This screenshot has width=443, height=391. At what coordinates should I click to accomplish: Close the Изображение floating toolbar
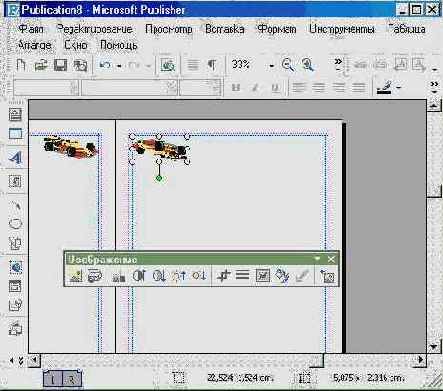click(x=331, y=259)
